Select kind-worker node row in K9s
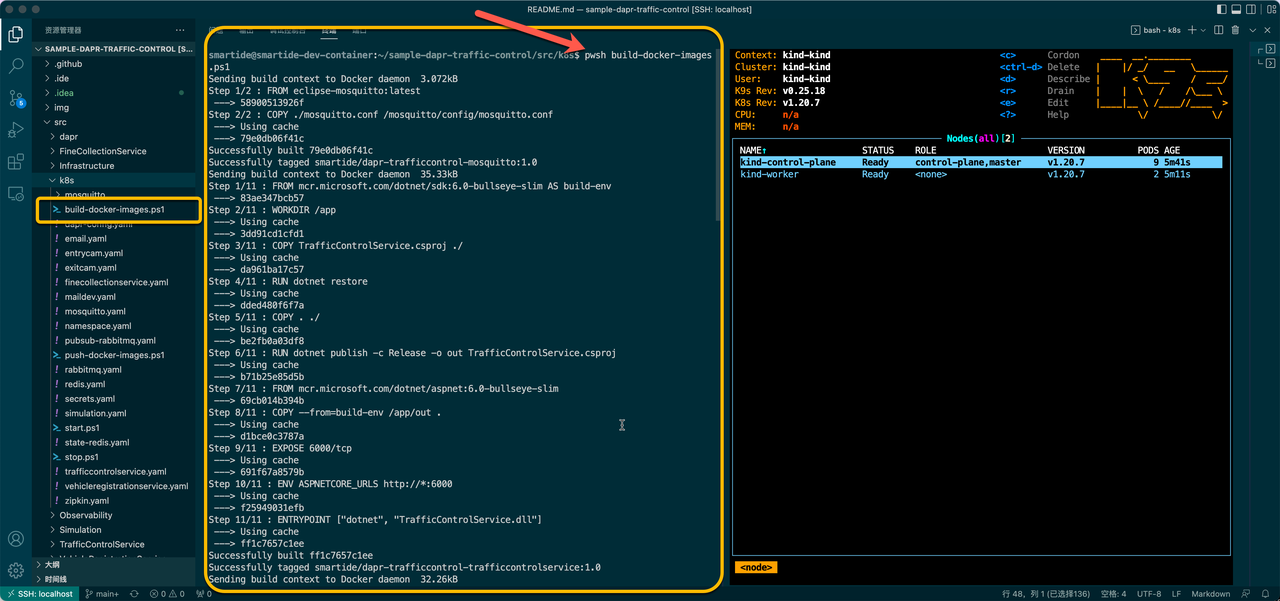The image size is (1280, 601). coord(980,174)
